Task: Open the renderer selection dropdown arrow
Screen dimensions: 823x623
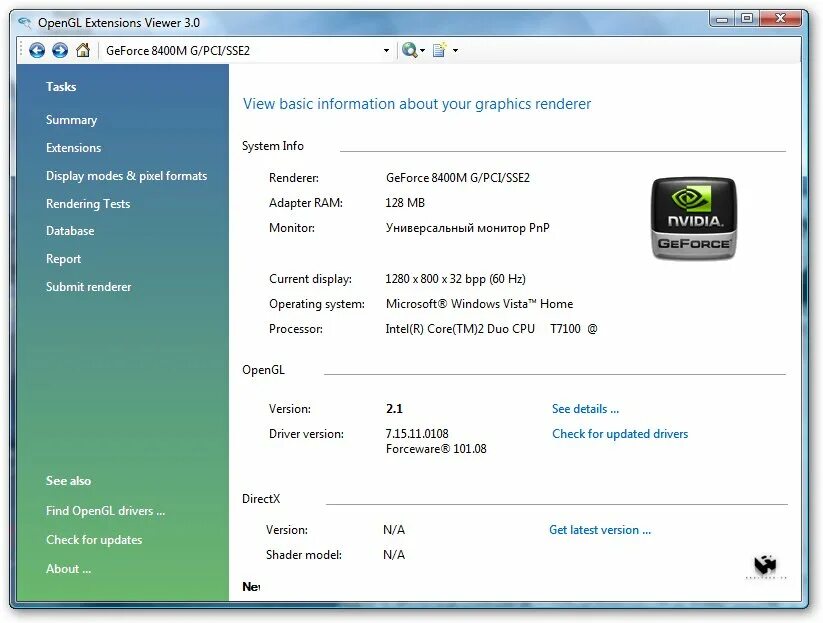Action: [x=386, y=50]
